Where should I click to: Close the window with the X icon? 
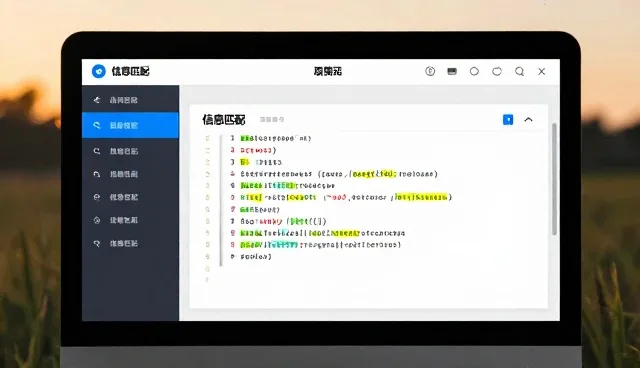coord(542,71)
